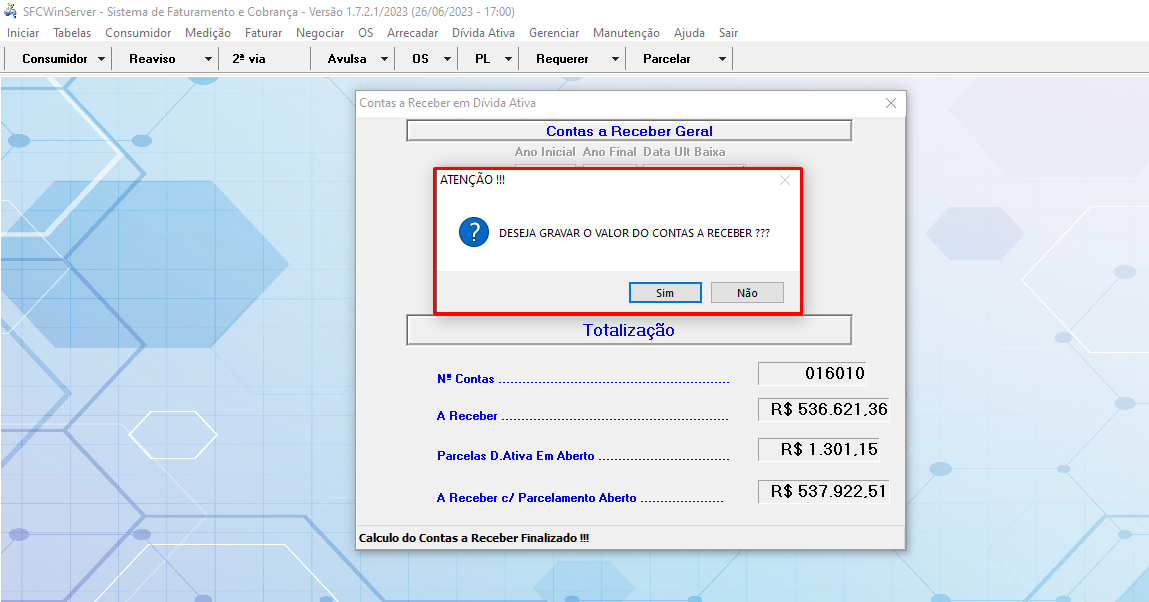
Task: Open the Arrecadar menu
Action: click(412, 33)
